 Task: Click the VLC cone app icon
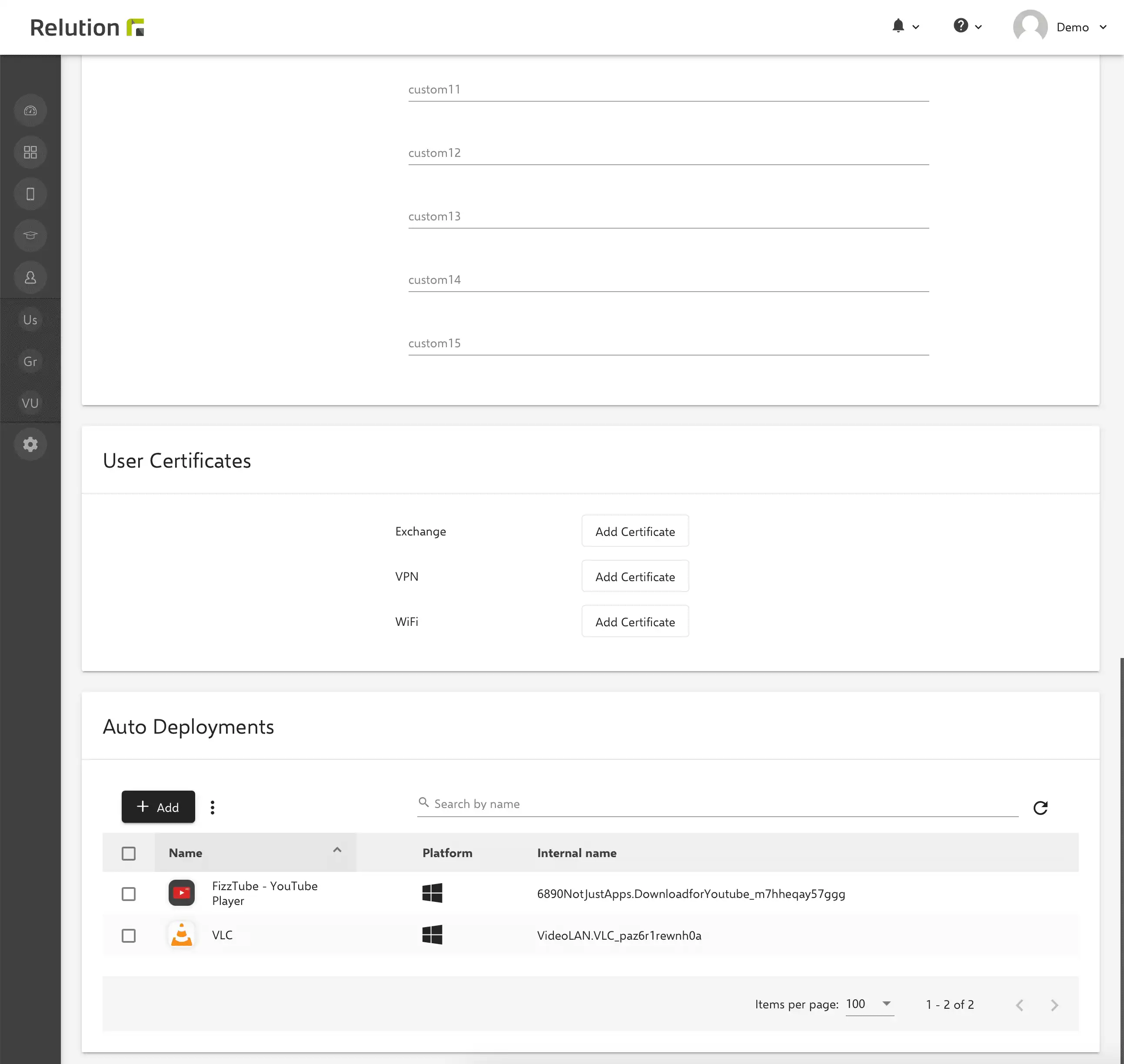click(x=182, y=934)
